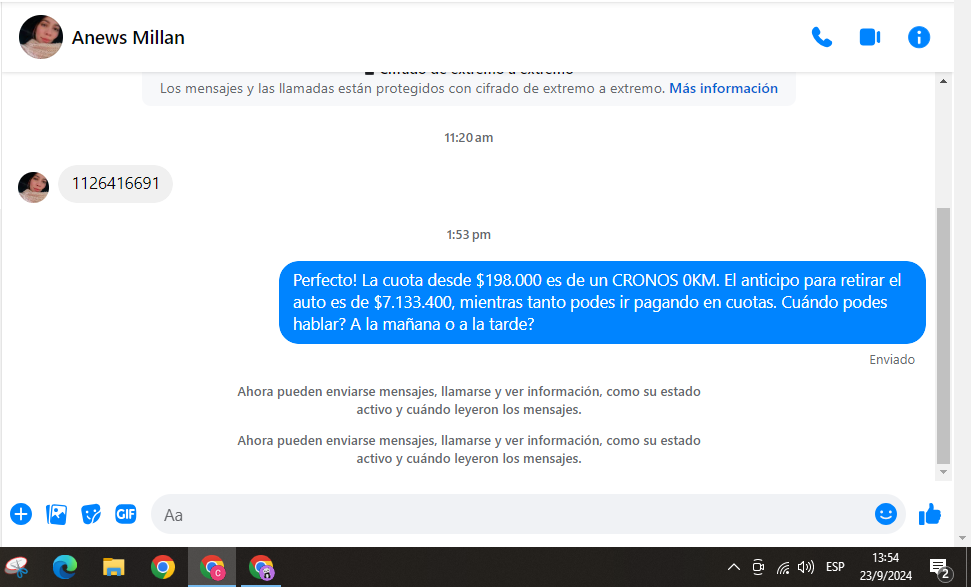Switch the ESP input language
Viewport: 971px width, 587px height.
835,567
